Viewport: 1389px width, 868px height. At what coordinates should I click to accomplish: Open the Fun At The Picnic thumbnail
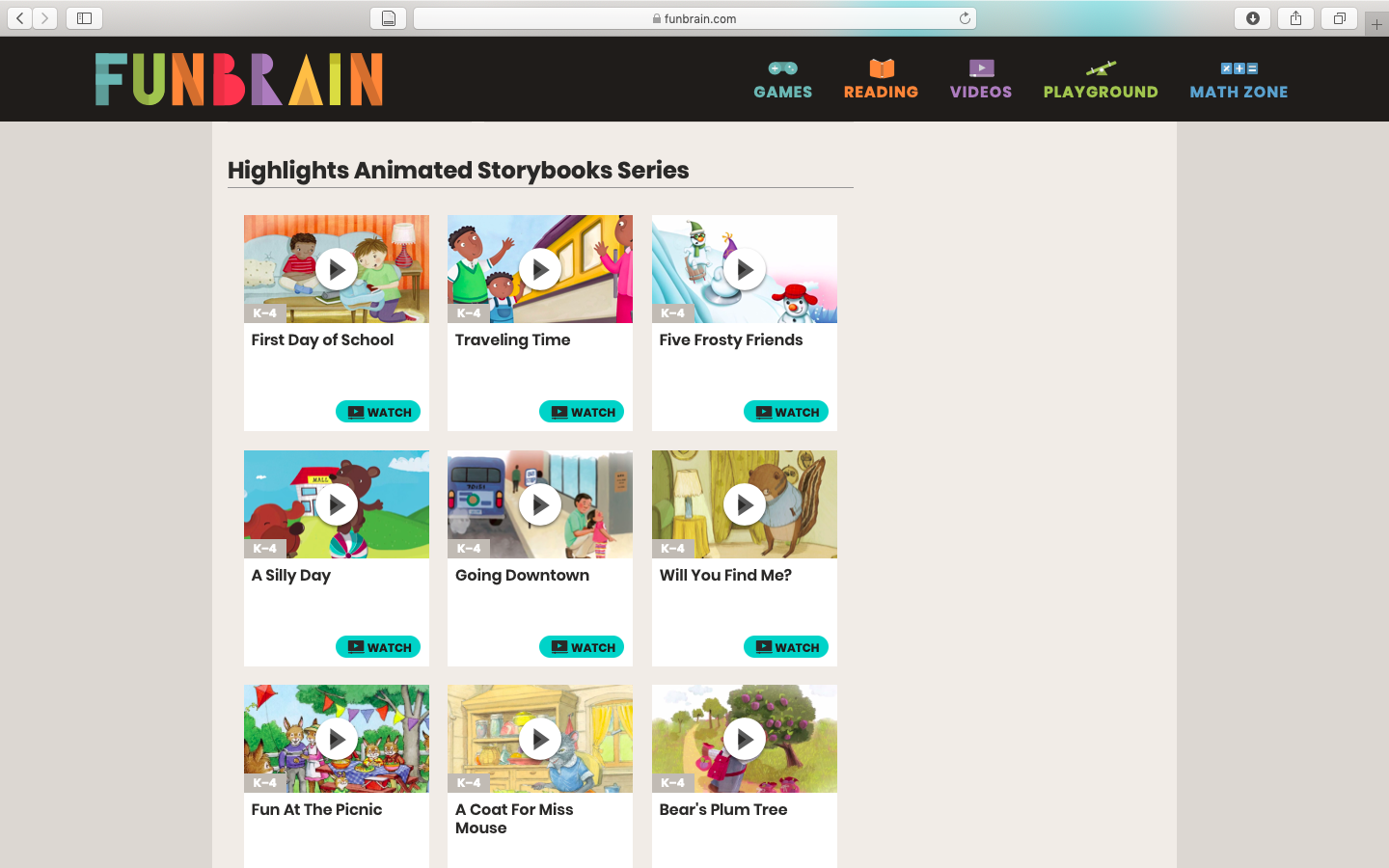click(x=337, y=739)
